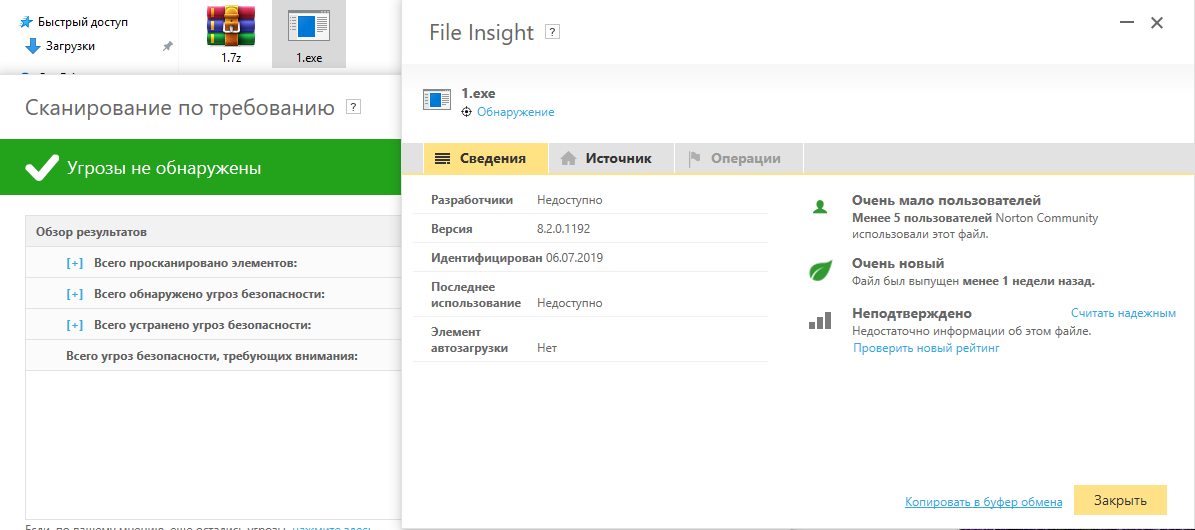Open the File Insight help icon
Viewport: 1195px width, 530px height.
(553, 32)
